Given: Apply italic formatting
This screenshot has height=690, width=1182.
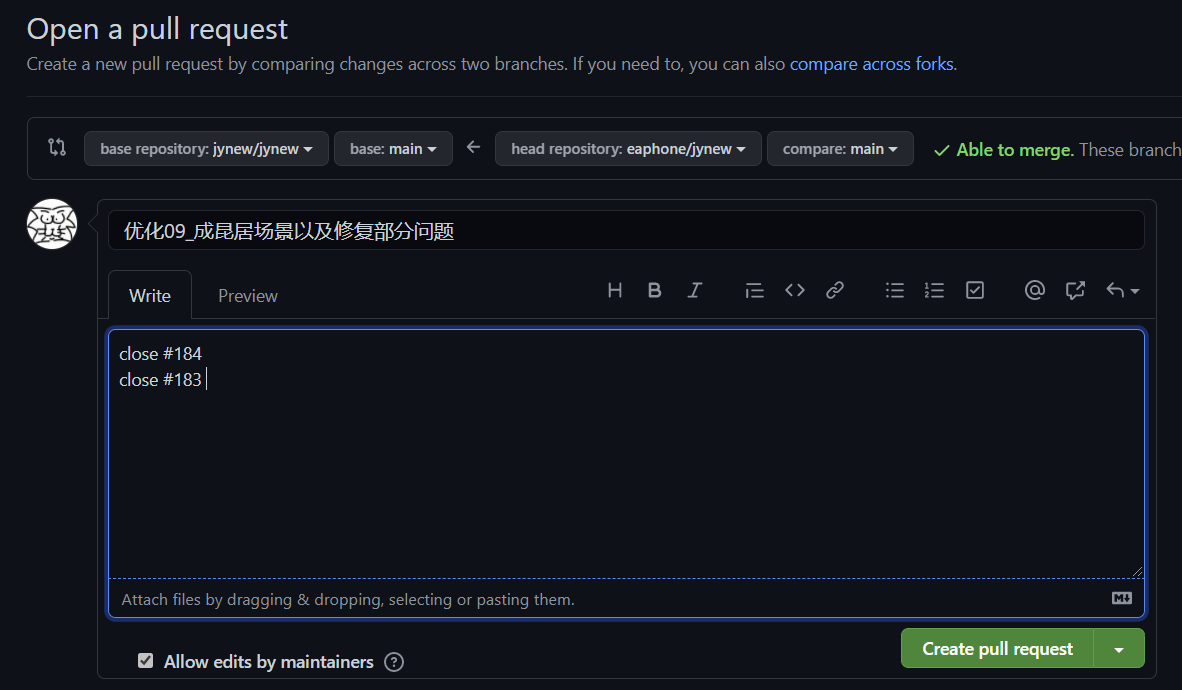Looking at the screenshot, I should coord(694,290).
